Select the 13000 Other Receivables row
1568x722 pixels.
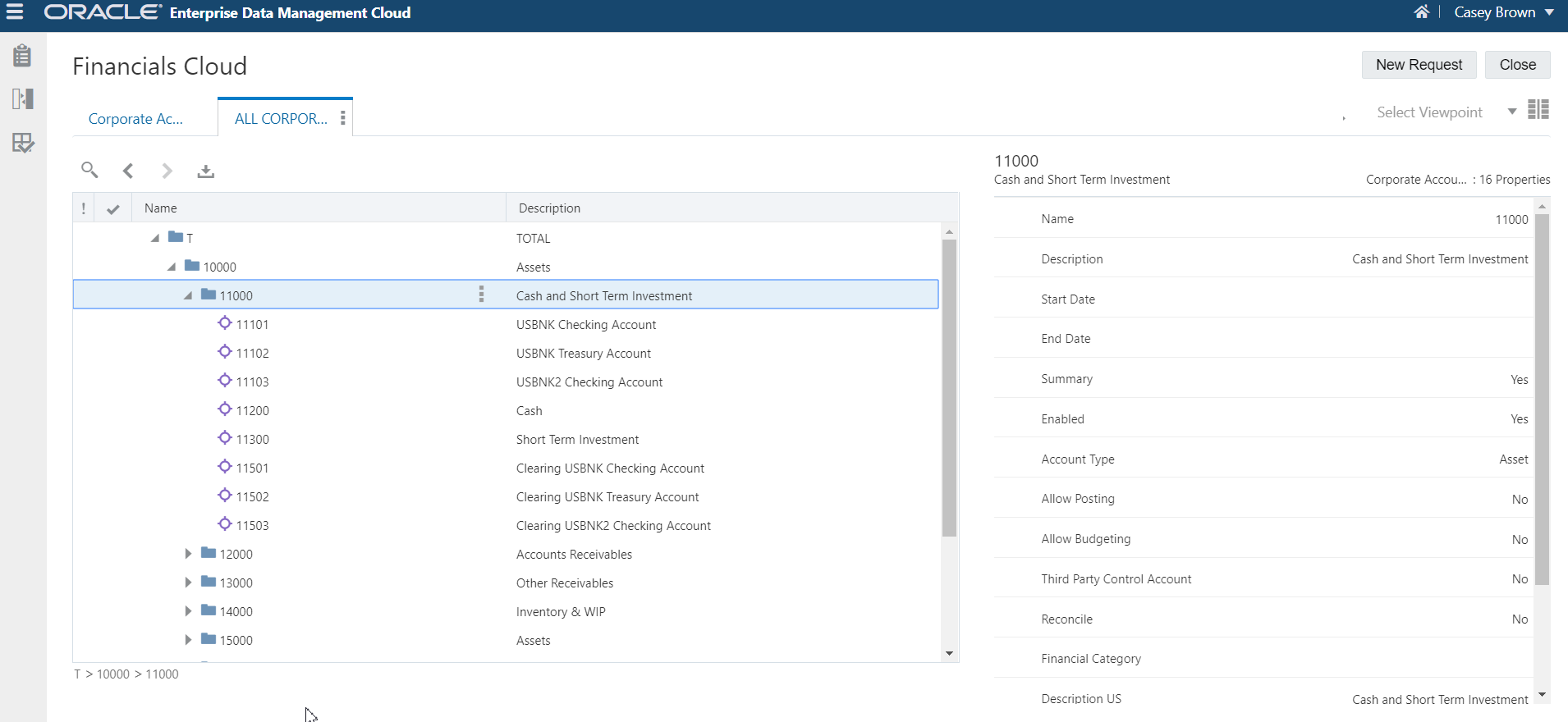tap(506, 583)
